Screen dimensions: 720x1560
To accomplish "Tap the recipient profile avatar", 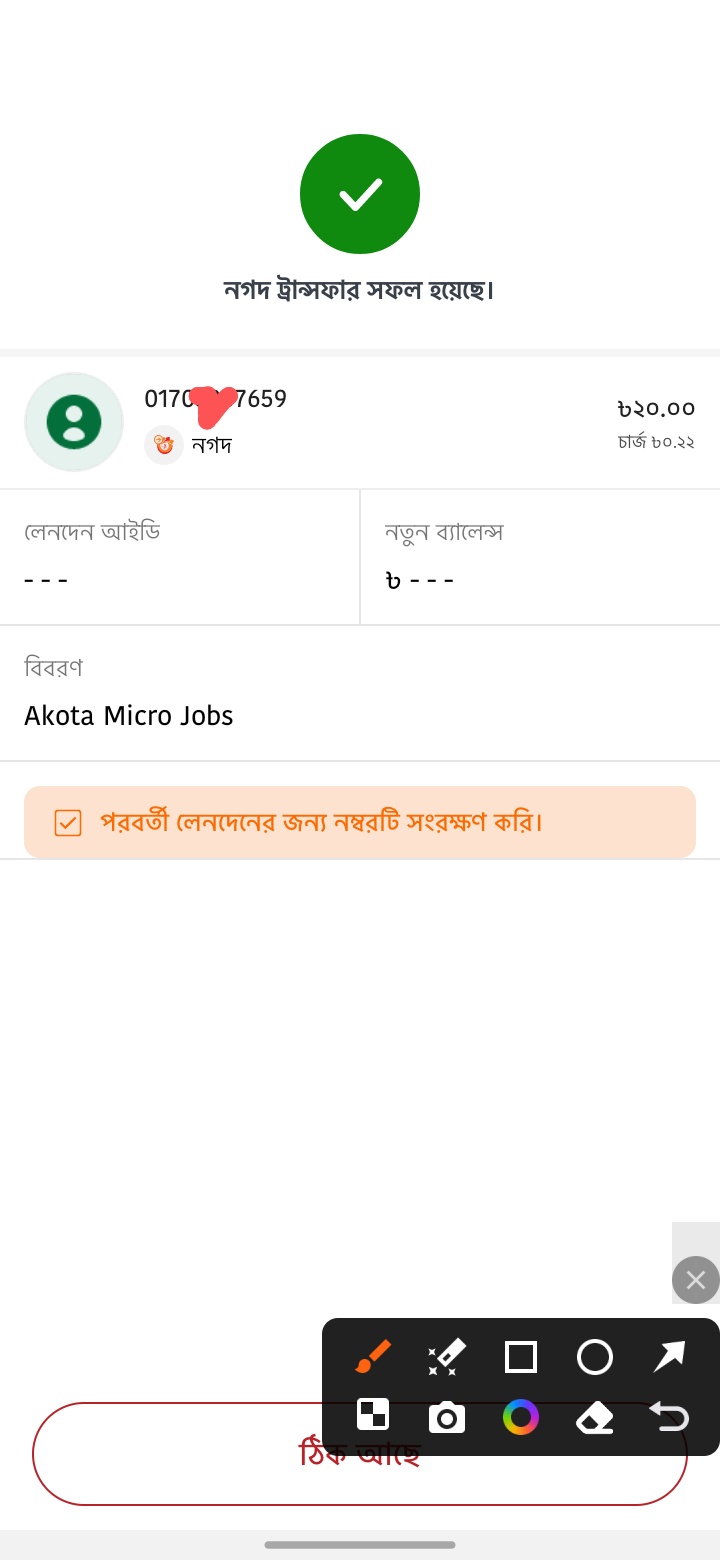I will click(74, 422).
